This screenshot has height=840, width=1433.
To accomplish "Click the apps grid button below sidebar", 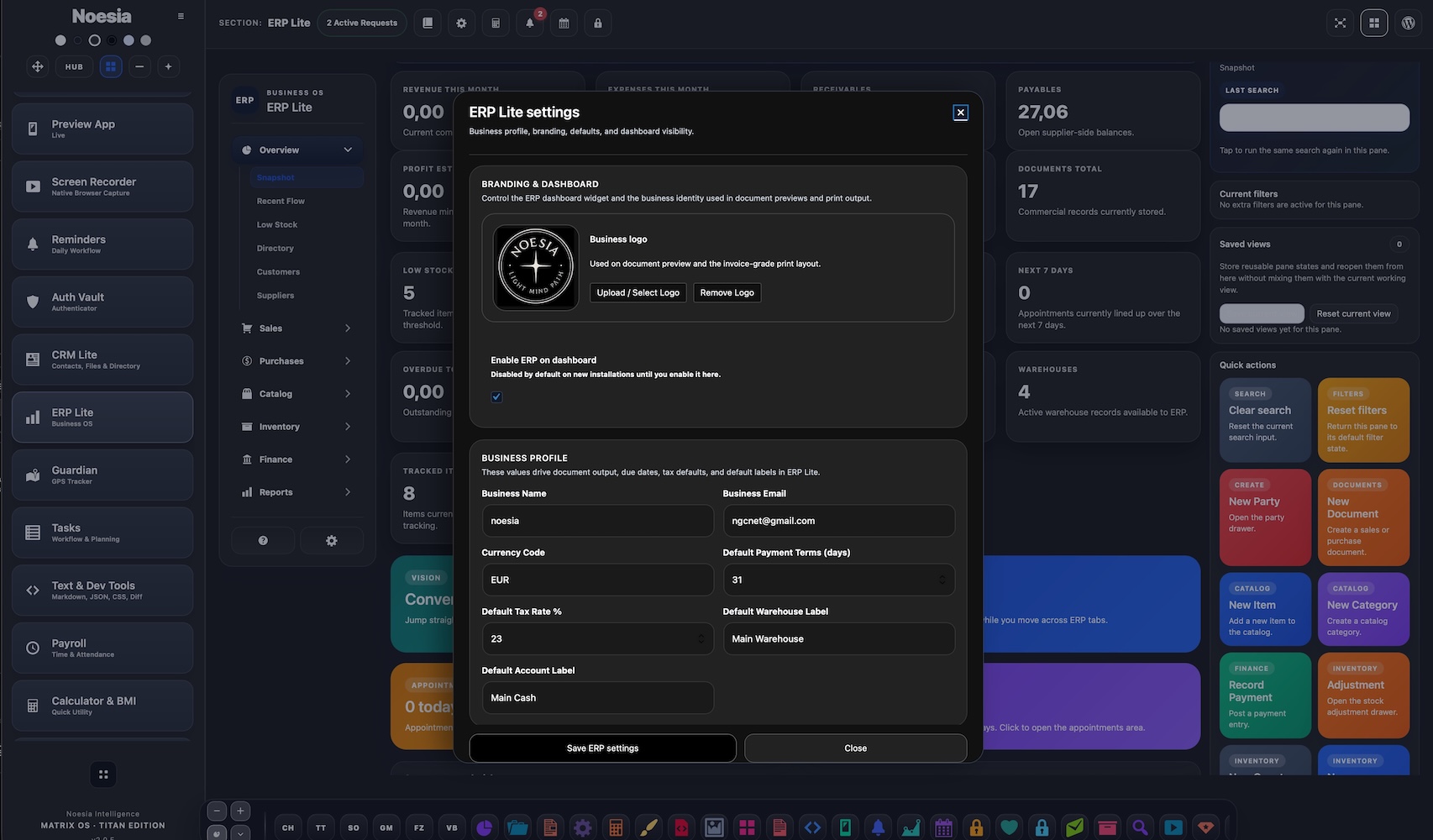I will point(103,774).
